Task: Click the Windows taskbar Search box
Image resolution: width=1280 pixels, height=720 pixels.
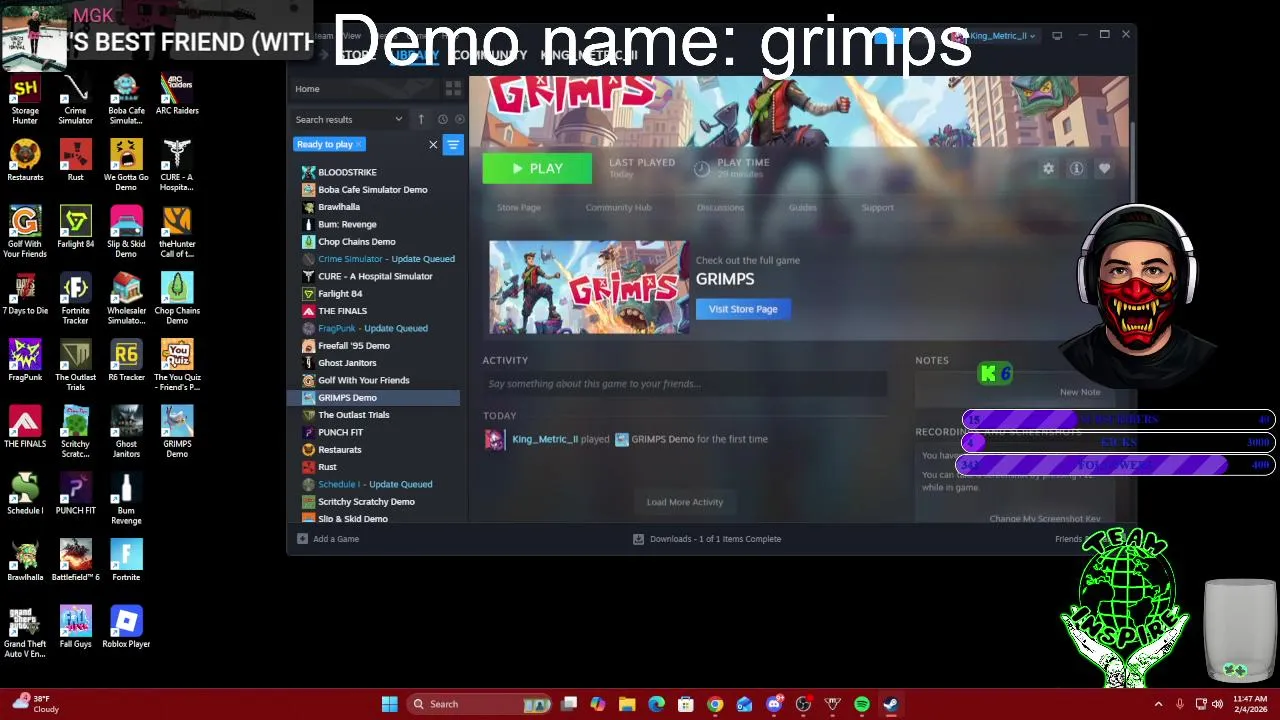Action: point(480,704)
